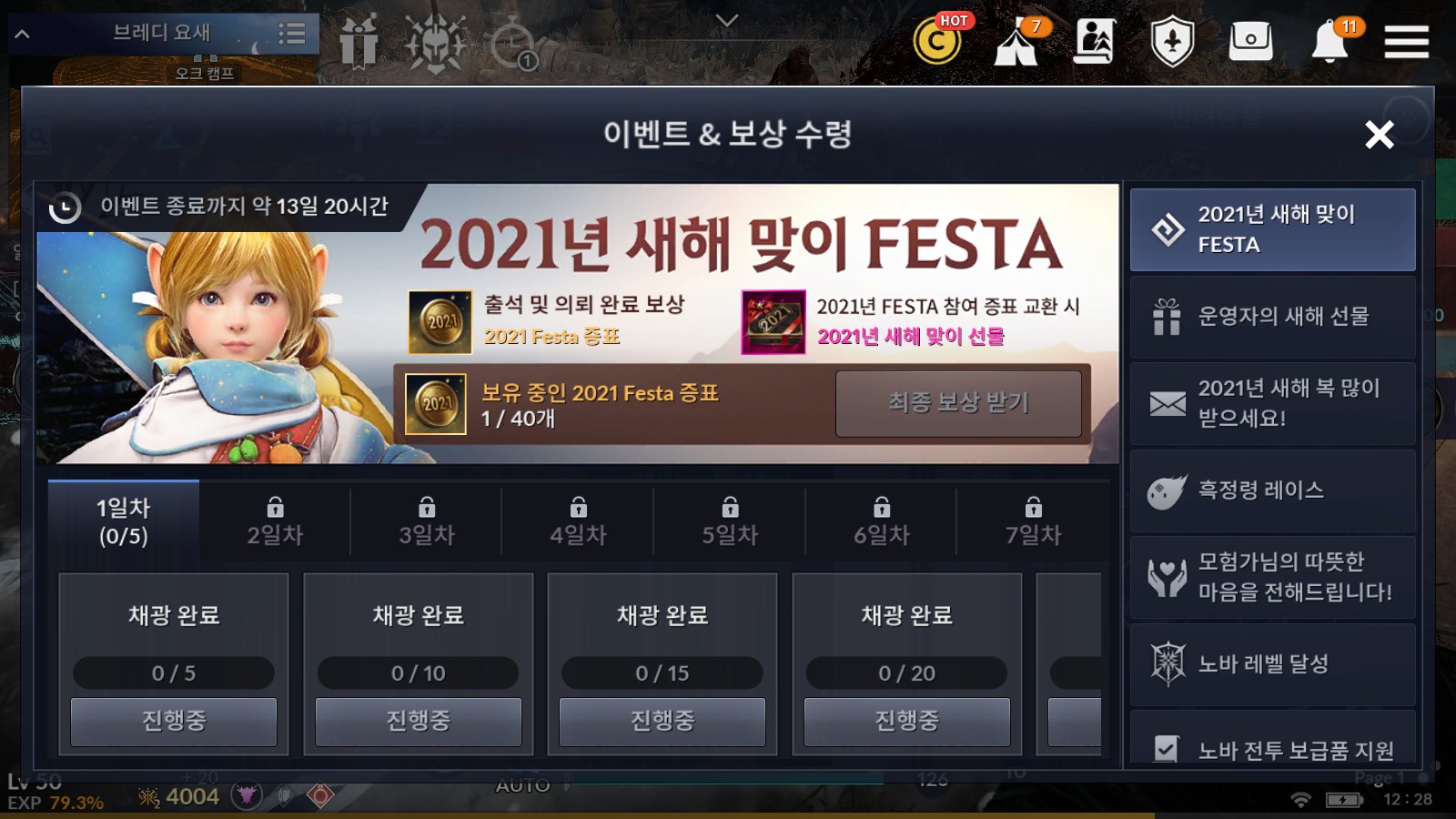
Task: Toggle the quest list icon beside 브레디 요새
Action: pos(291,35)
